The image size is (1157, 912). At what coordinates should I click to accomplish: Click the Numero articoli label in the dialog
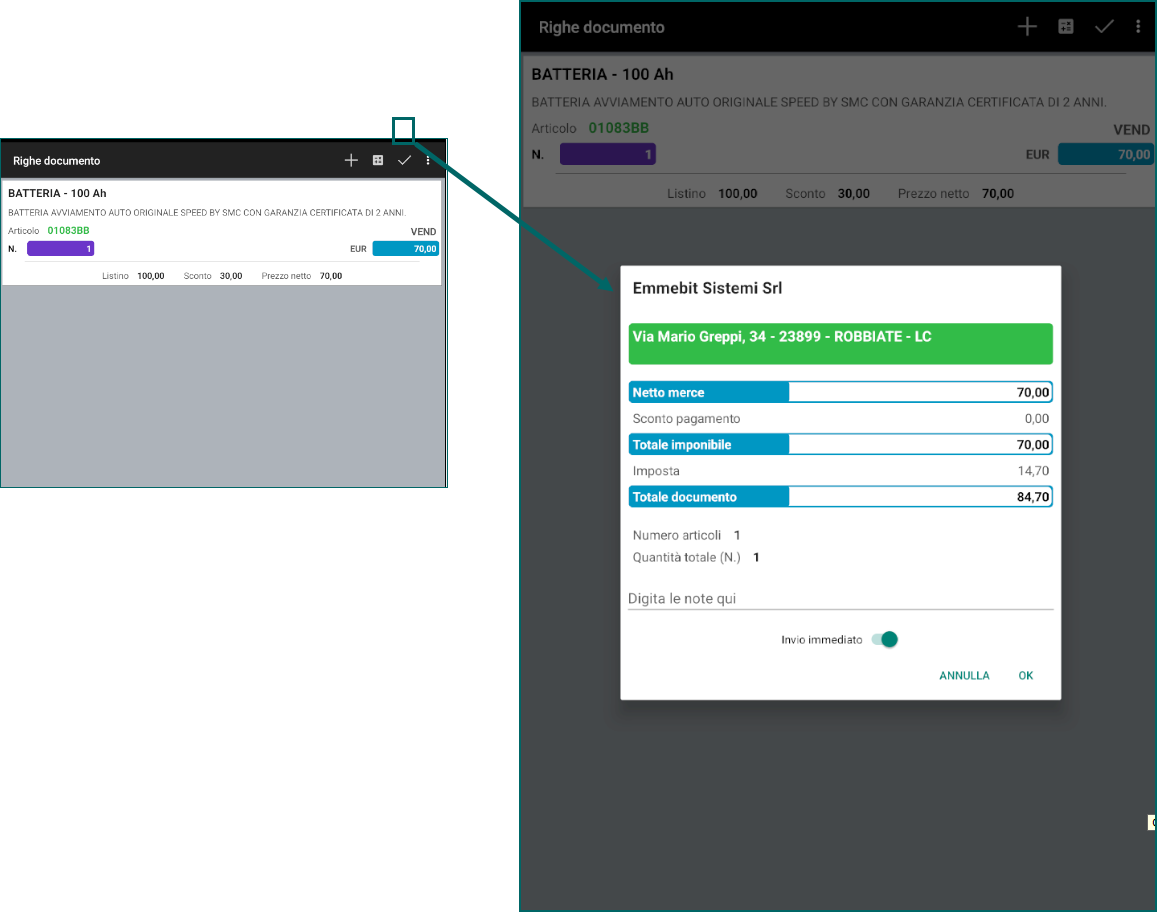[x=677, y=535]
